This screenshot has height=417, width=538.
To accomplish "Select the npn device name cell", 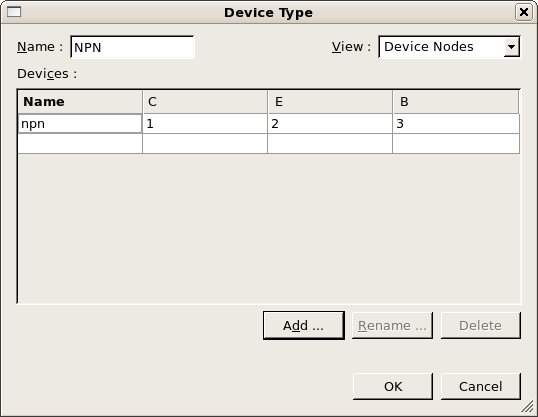I will pyautogui.click(x=80, y=124).
